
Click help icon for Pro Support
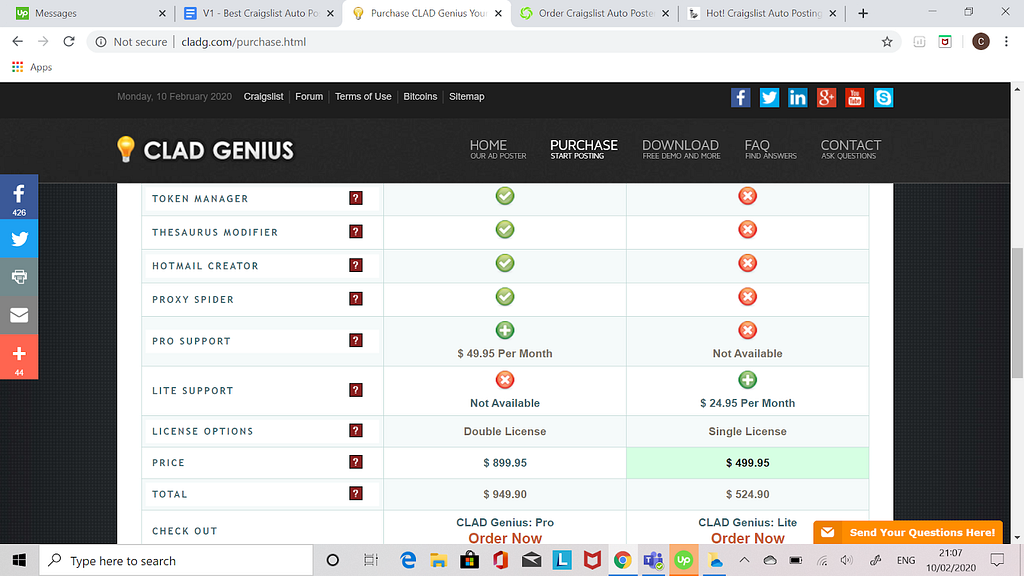click(x=356, y=340)
